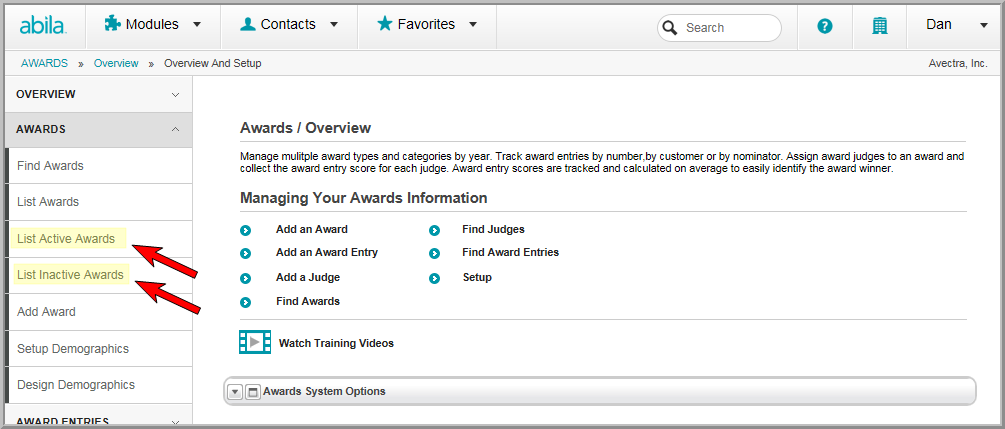Image resolution: width=1005 pixels, height=429 pixels.
Task: Open the Contacts dropdown menu
Action: tap(288, 25)
